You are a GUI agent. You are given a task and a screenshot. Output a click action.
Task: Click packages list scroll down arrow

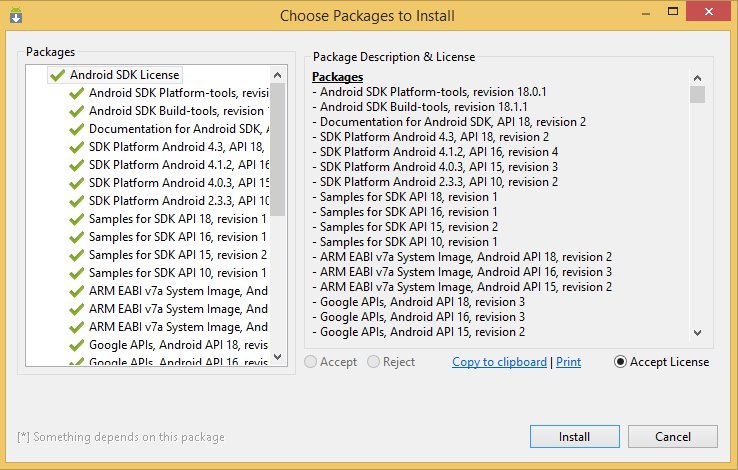(x=277, y=357)
